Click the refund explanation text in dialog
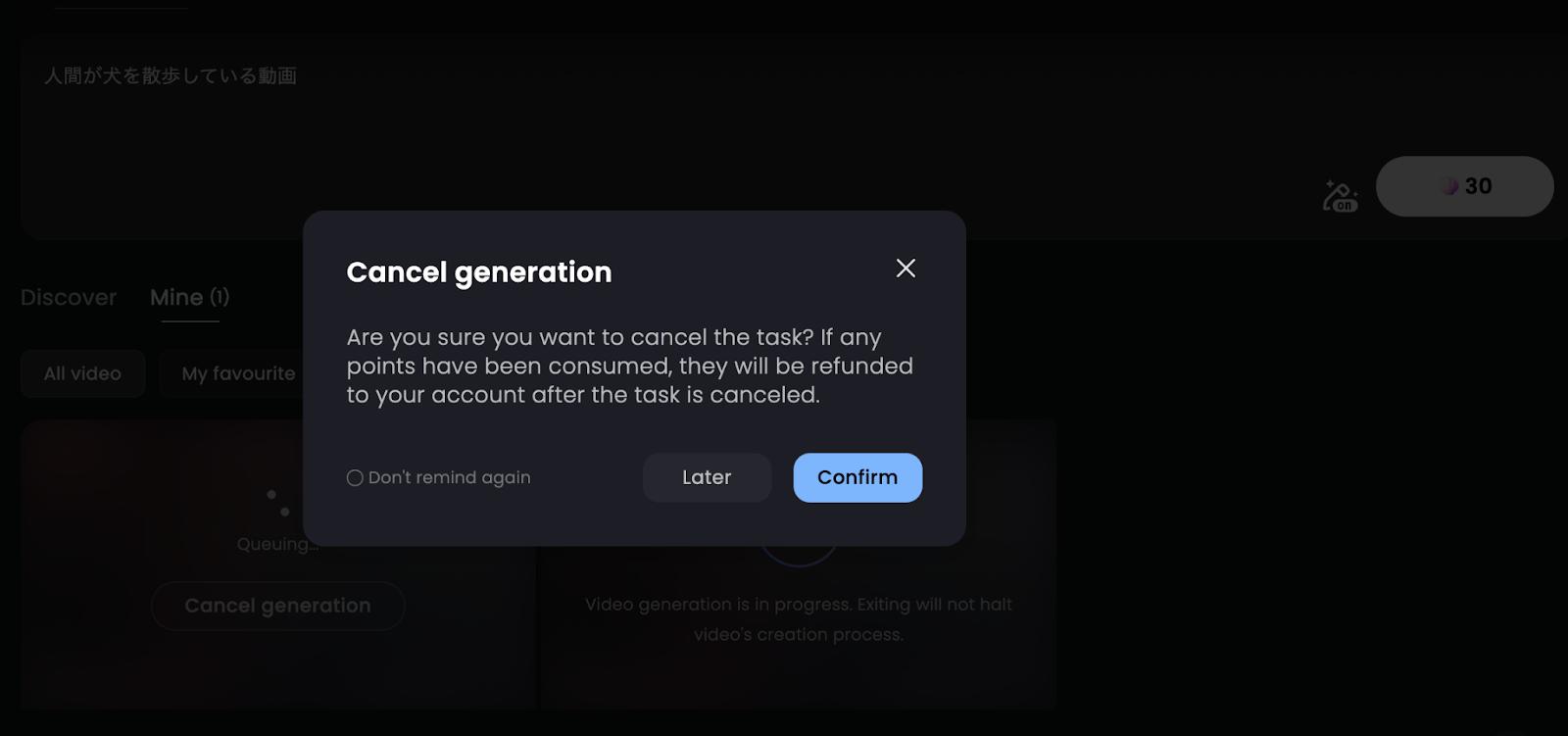Viewport: 1568px width, 736px height. 629,367
